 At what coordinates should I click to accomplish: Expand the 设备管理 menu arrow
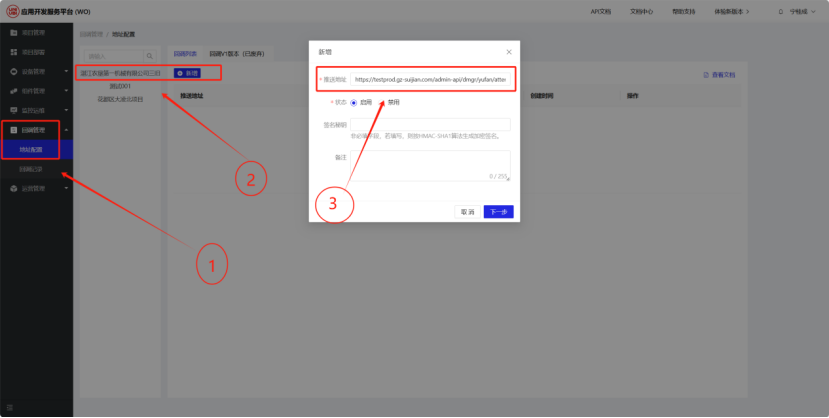(x=65, y=72)
